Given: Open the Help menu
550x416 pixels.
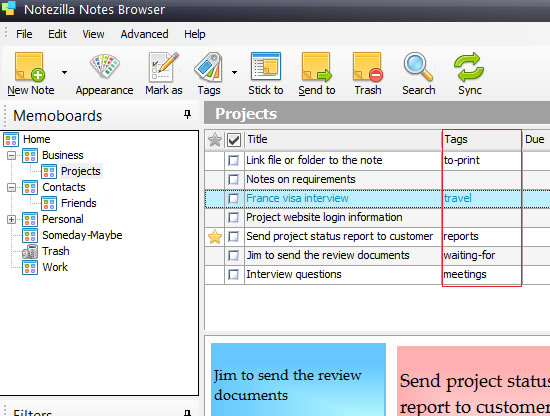Looking at the screenshot, I should point(195,34).
